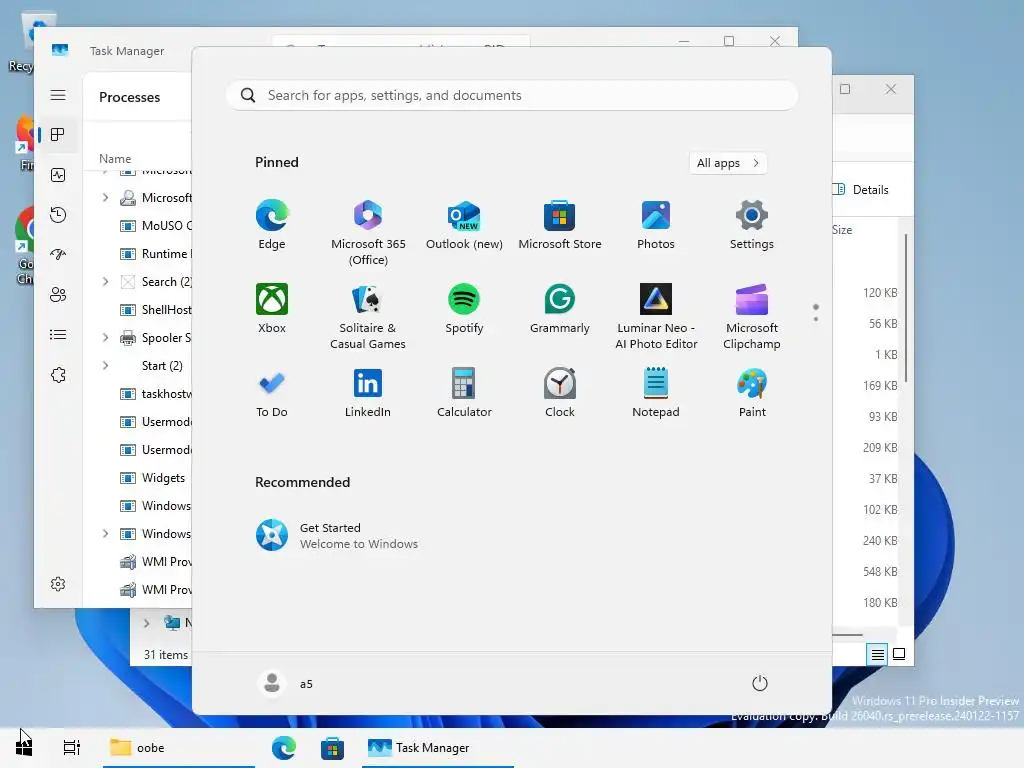This screenshot has height=768, width=1024.
Task: Open LinkedIn pinned app
Action: coord(368,393)
